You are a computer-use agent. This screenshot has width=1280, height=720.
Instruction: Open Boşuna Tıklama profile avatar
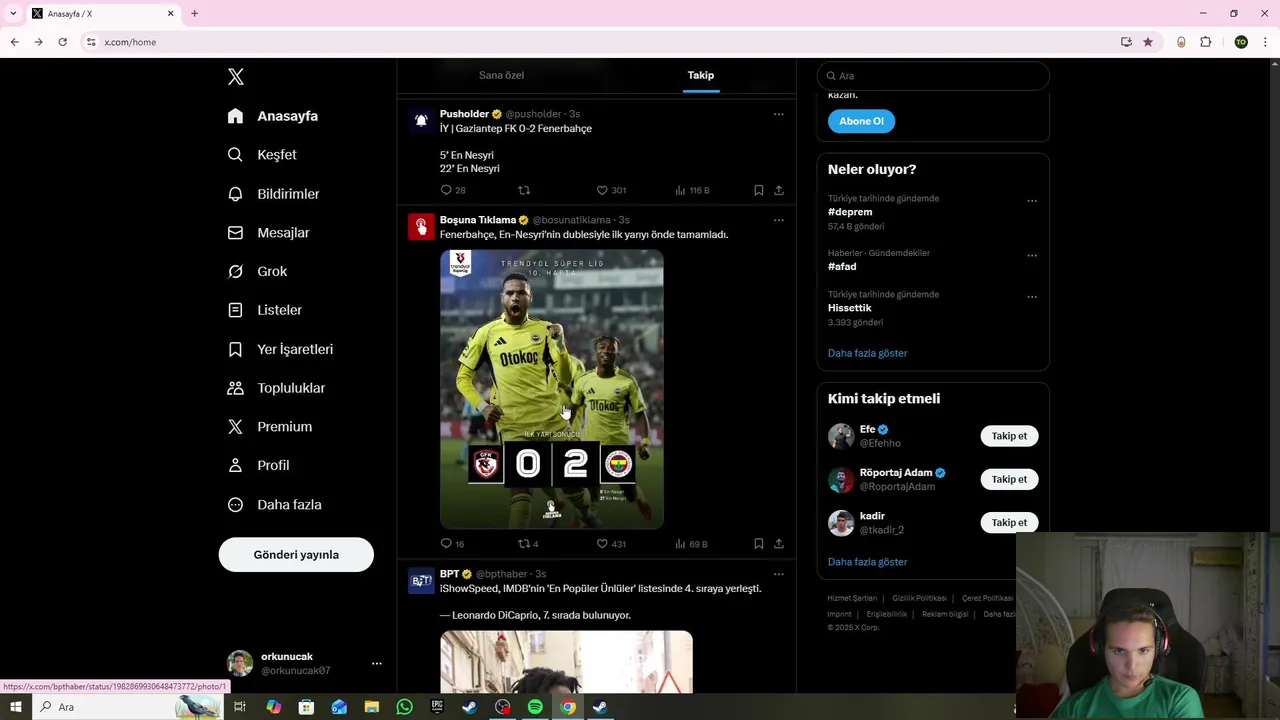421,227
